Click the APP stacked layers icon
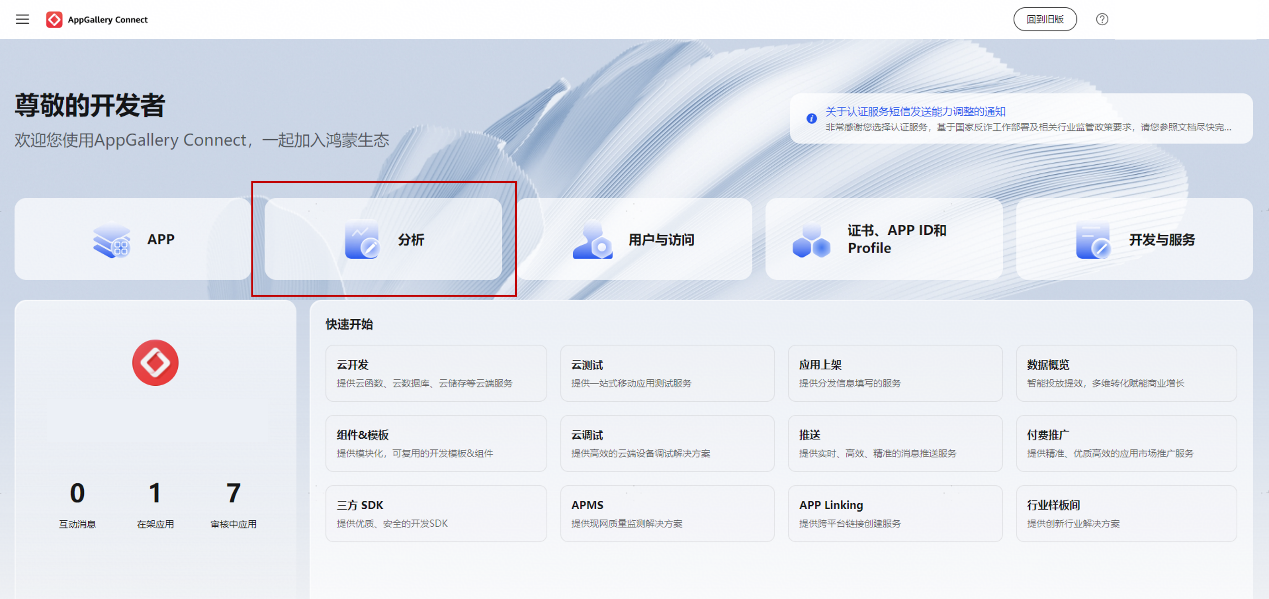The height and width of the screenshot is (599, 1269). 111,240
